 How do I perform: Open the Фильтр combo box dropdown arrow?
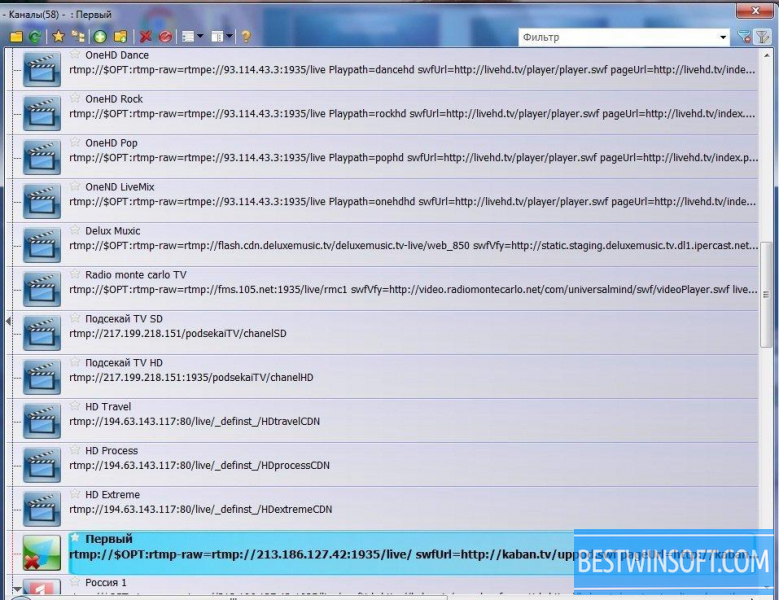click(x=723, y=37)
